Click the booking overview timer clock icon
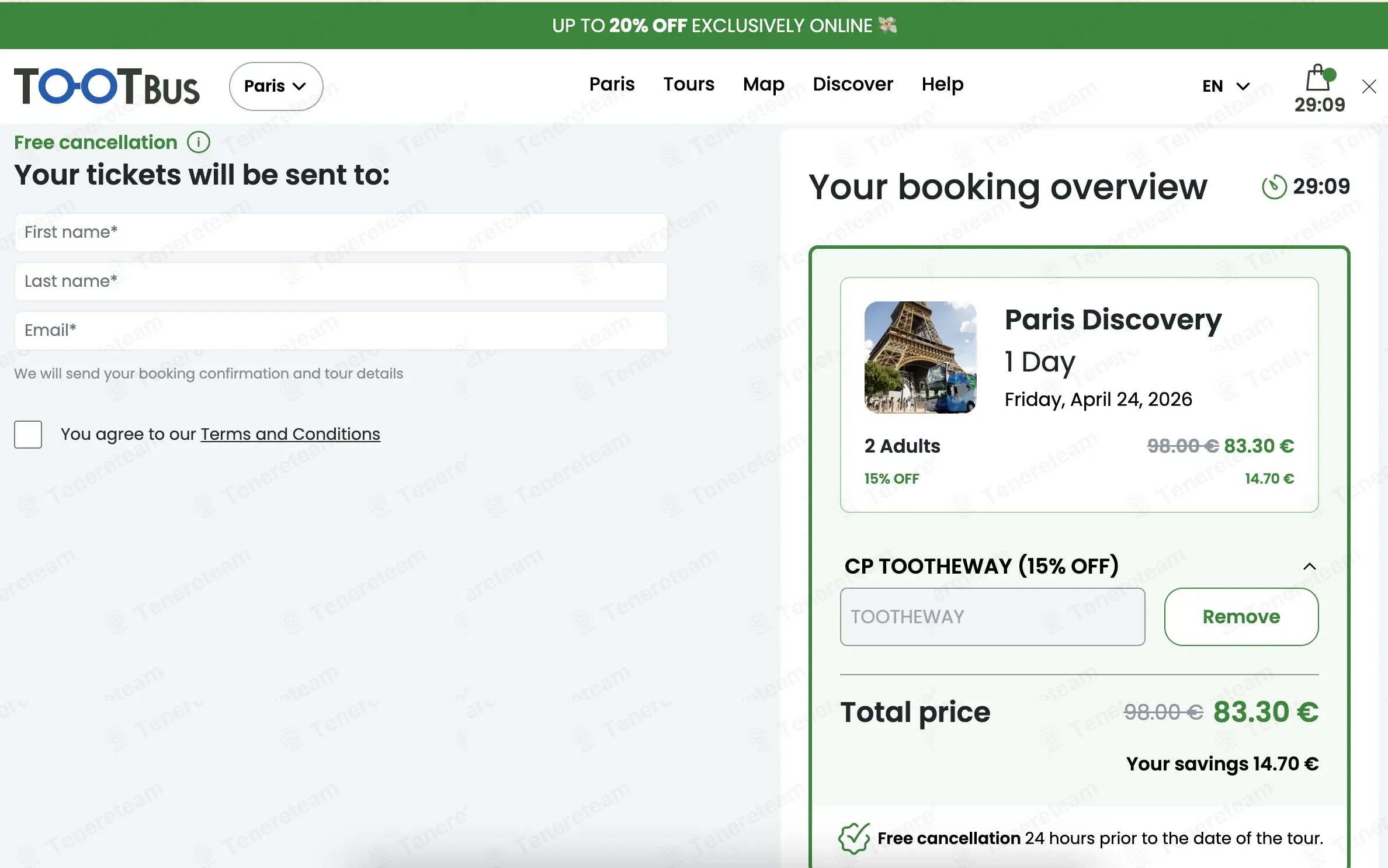 pos(1274,187)
